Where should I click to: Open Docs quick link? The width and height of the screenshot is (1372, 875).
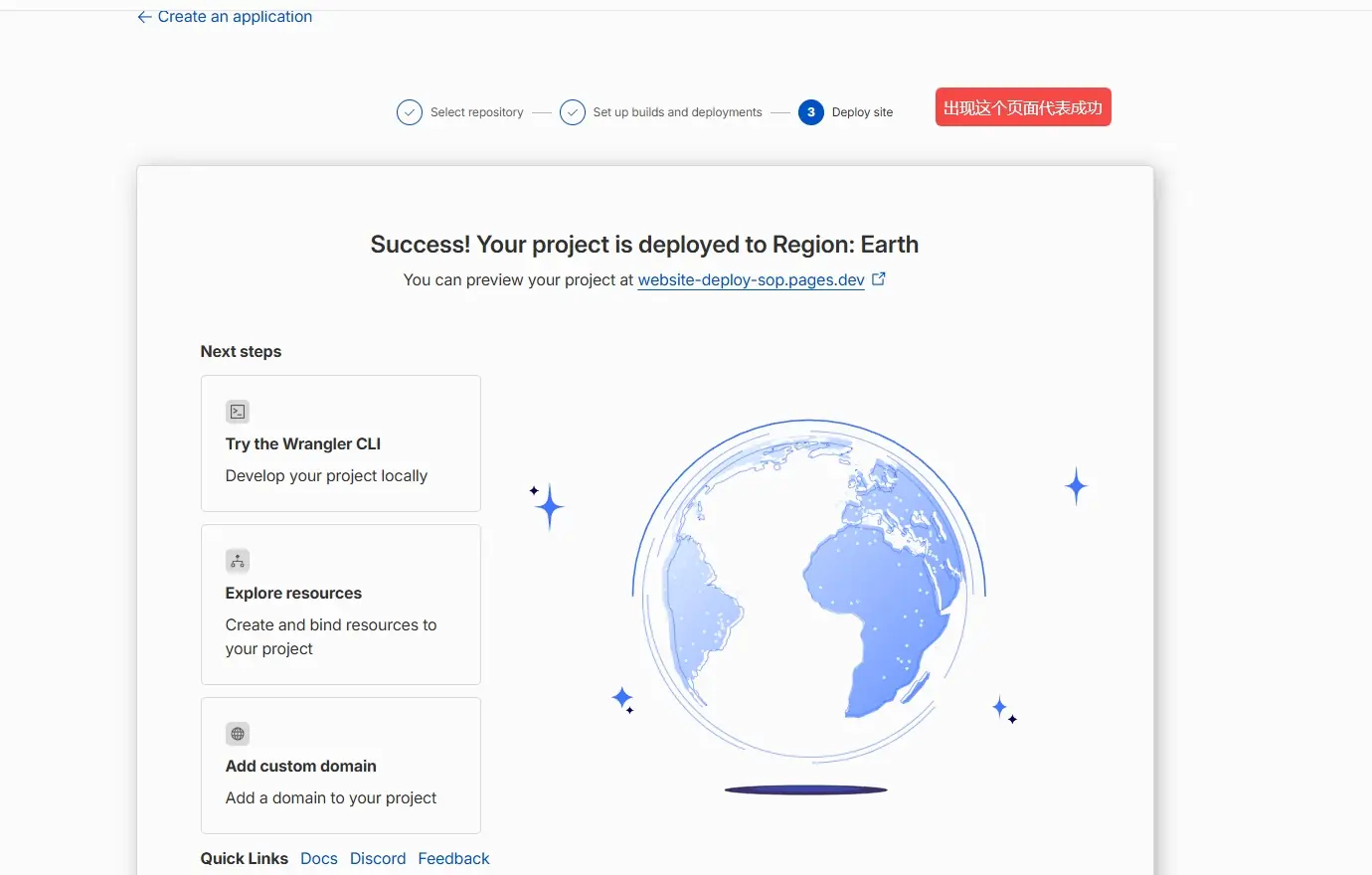click(319, 858)
